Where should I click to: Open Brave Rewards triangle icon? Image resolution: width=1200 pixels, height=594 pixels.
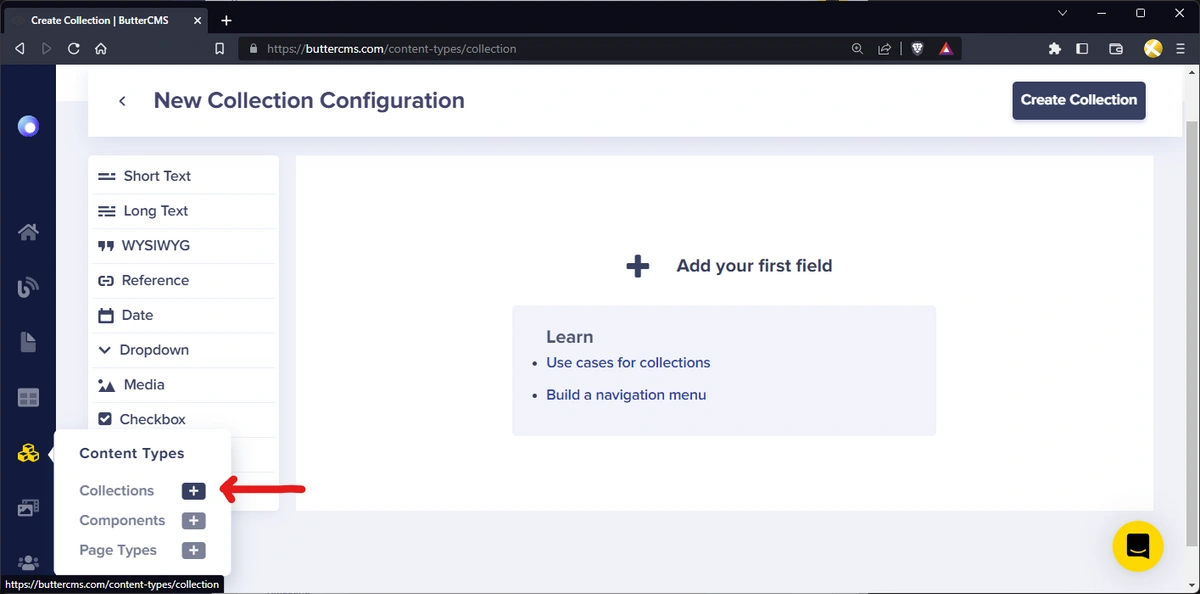point(946,48)
